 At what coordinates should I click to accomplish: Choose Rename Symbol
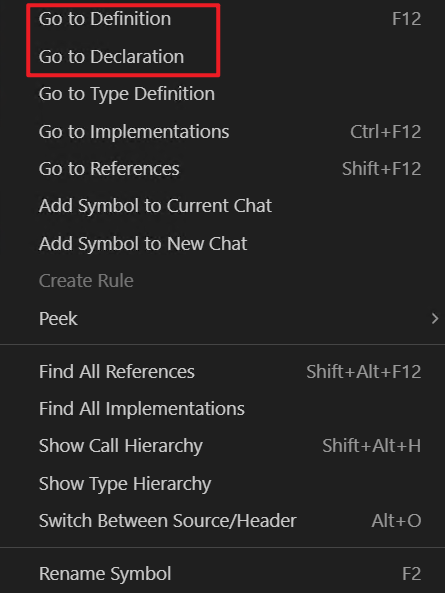pyautogui.click(x=222, y=574)
